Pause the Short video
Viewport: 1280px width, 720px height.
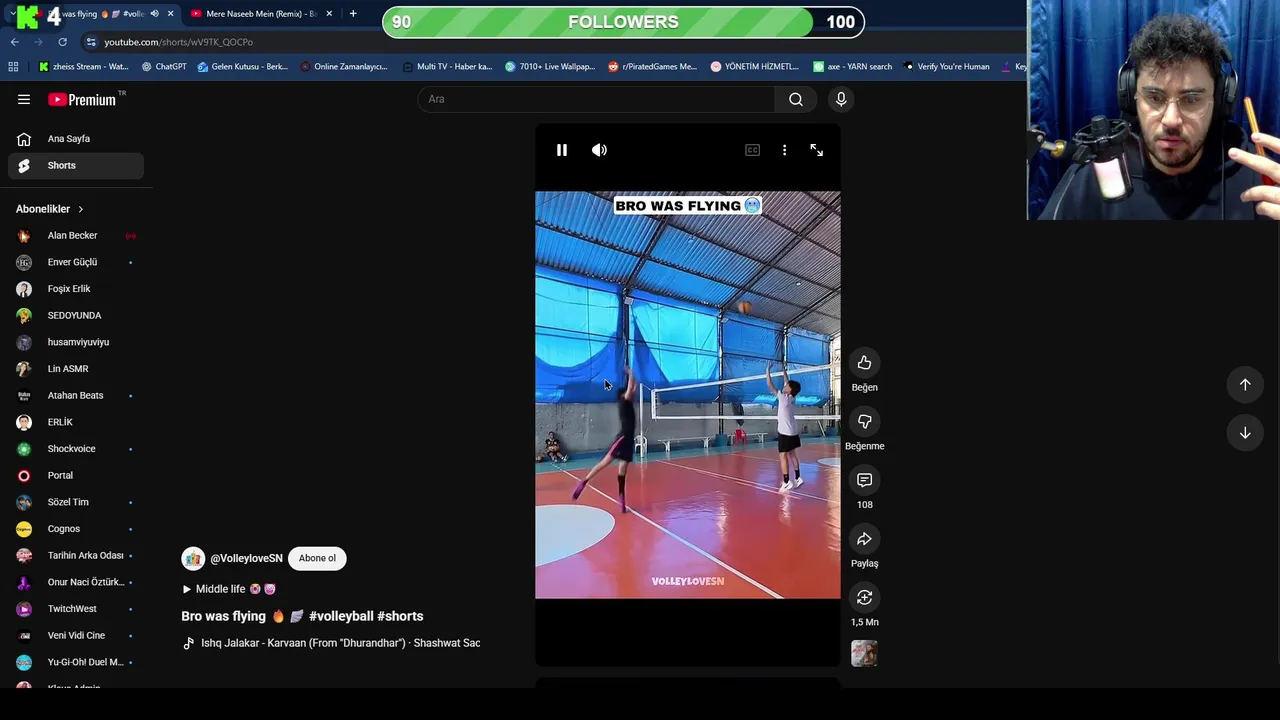(562, 150)
